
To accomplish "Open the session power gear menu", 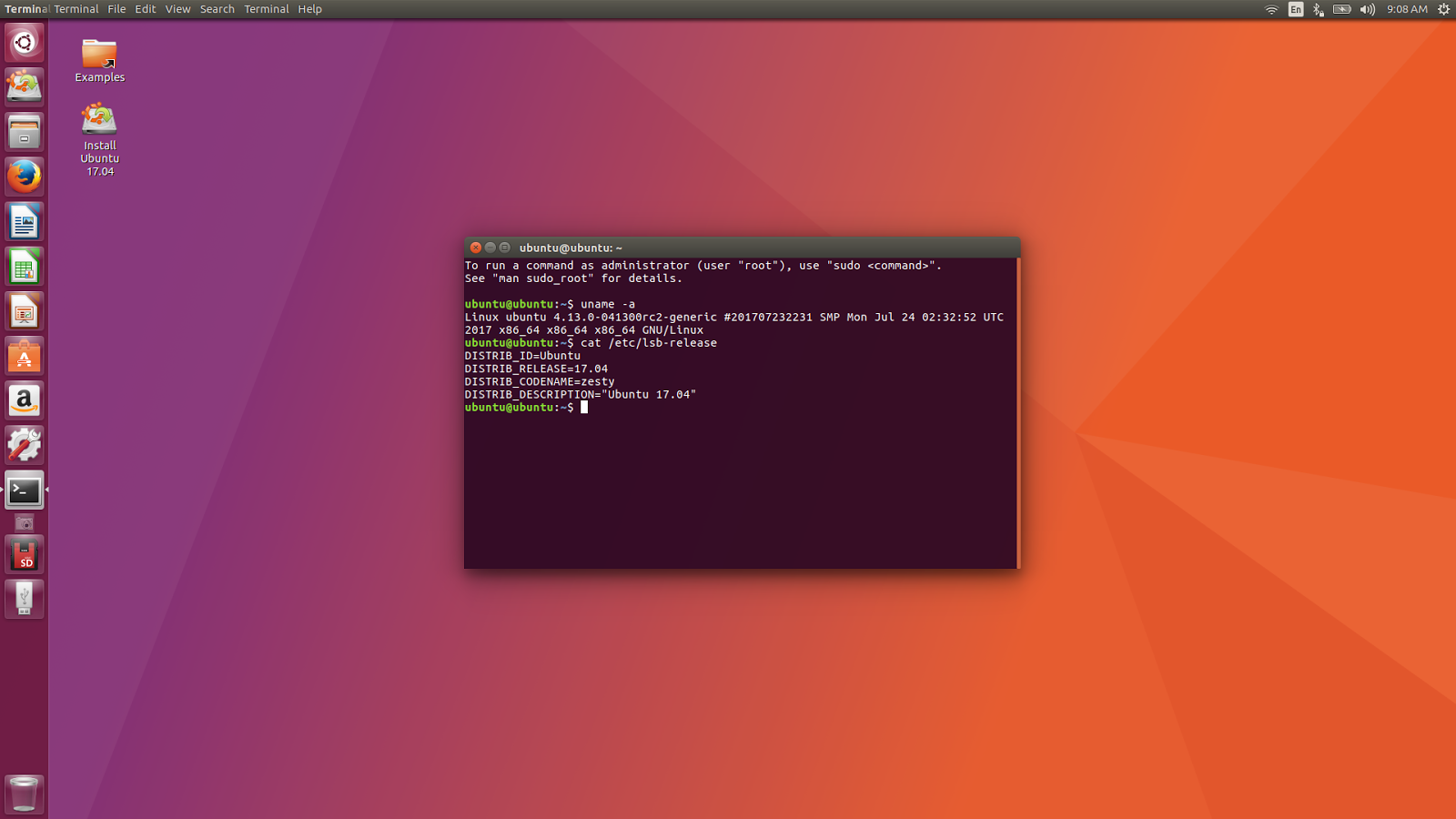I will [x=1443, y=9].
